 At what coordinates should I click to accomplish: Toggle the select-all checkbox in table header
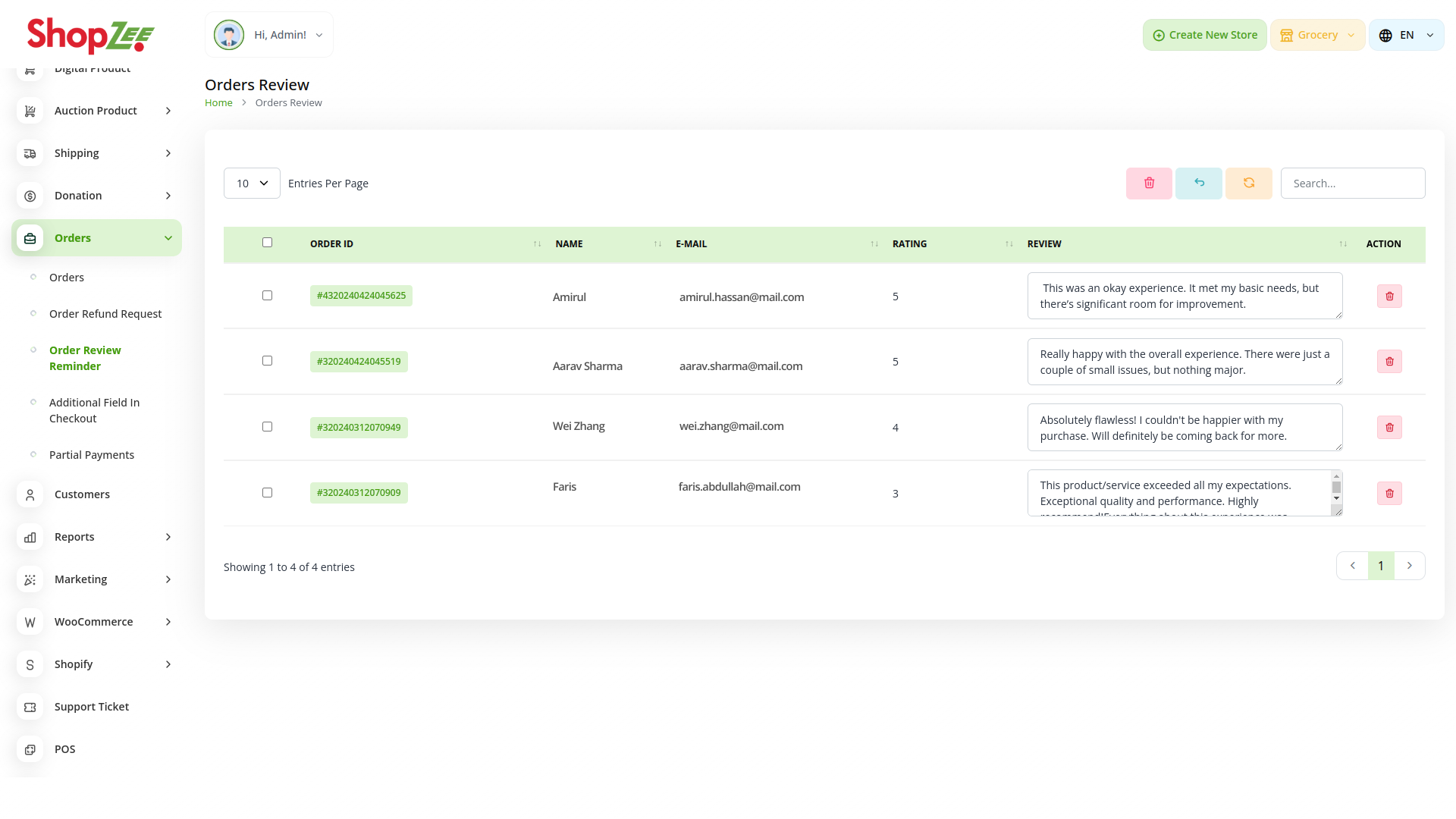(x=267, y=243)
